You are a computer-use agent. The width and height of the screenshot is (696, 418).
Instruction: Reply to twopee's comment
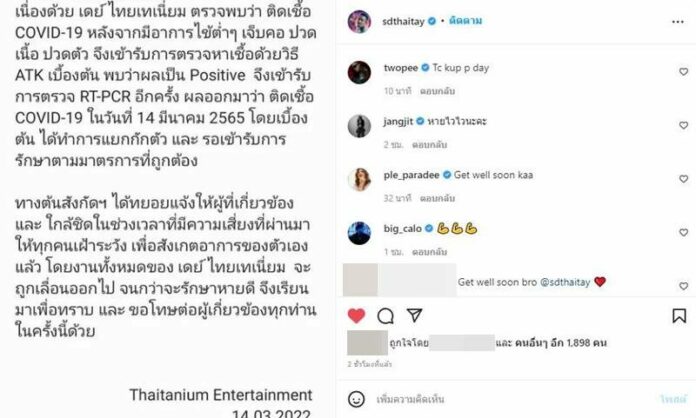(438, 91)
